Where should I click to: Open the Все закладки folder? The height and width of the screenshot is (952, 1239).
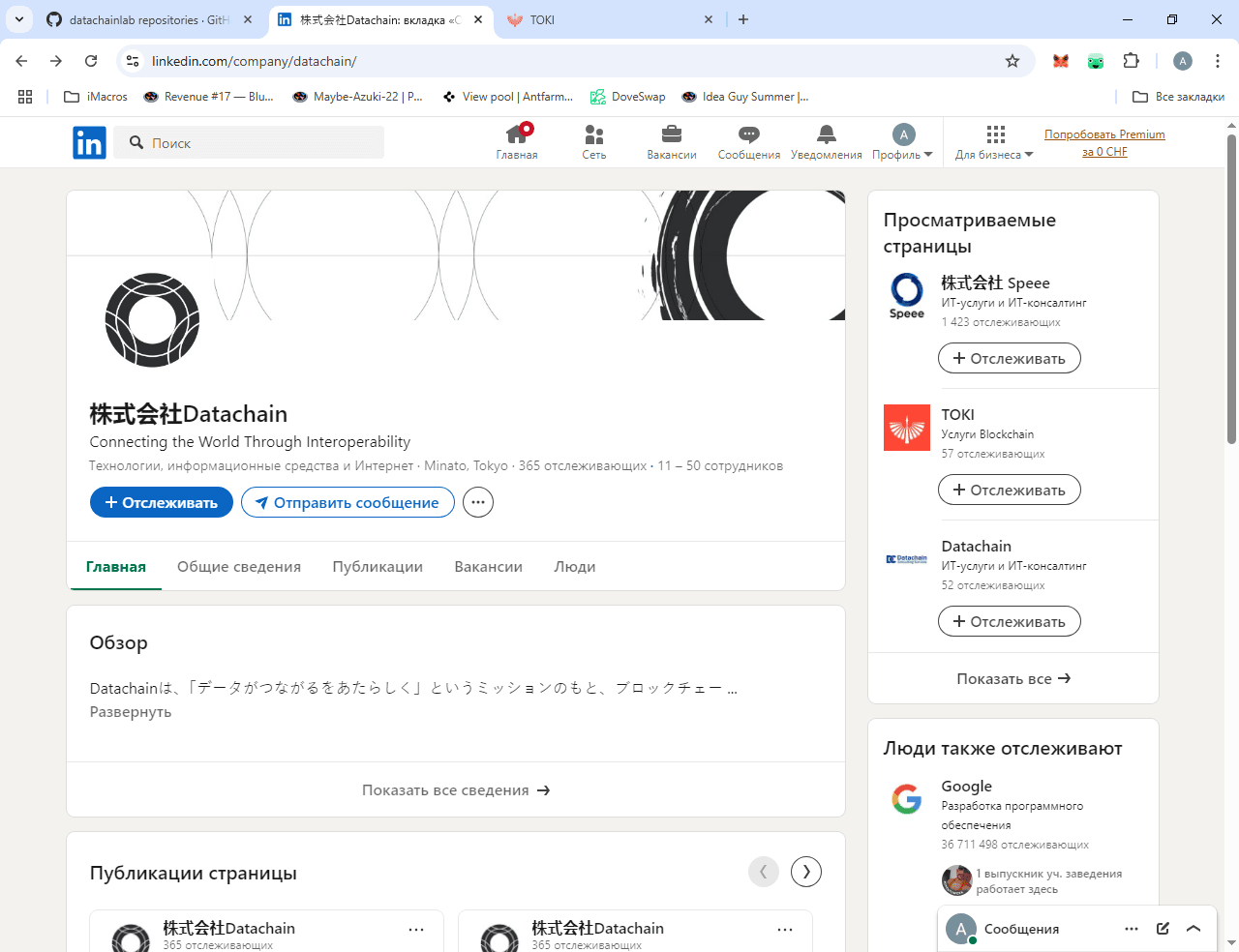pos(1179,97)
